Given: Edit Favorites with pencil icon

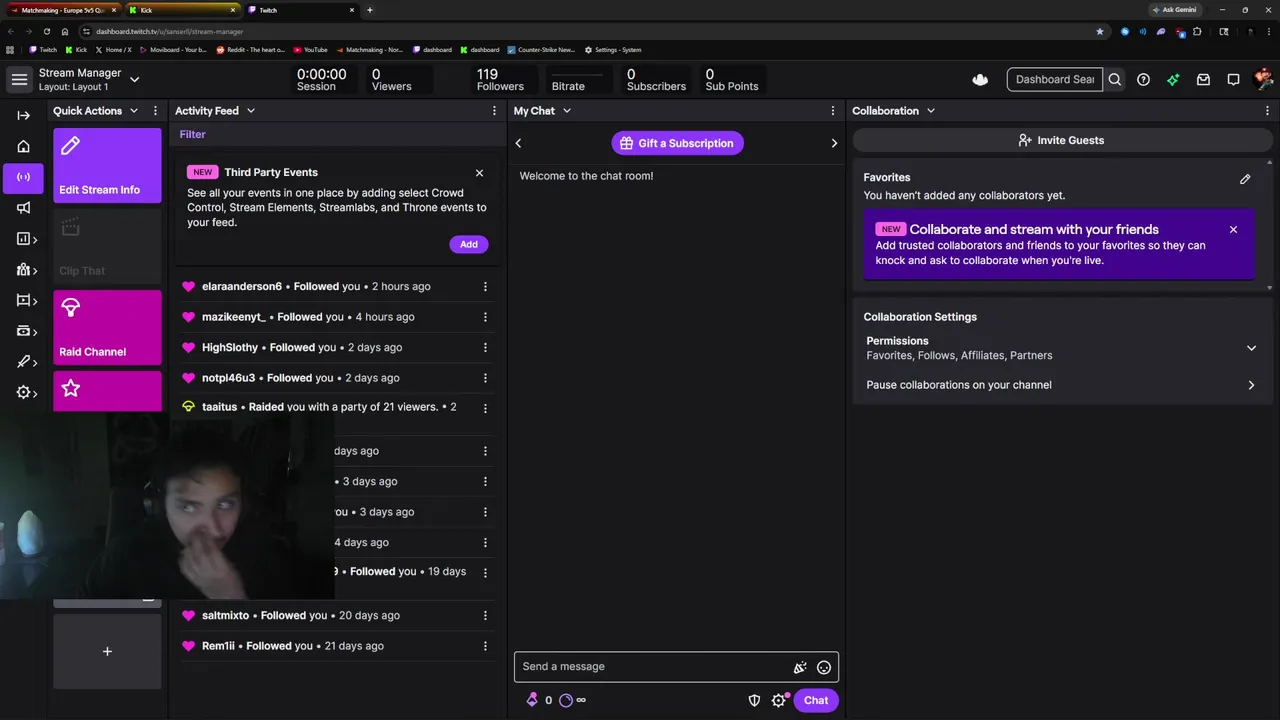Looking at the screenshot, I should click(x=1245, y=179).
